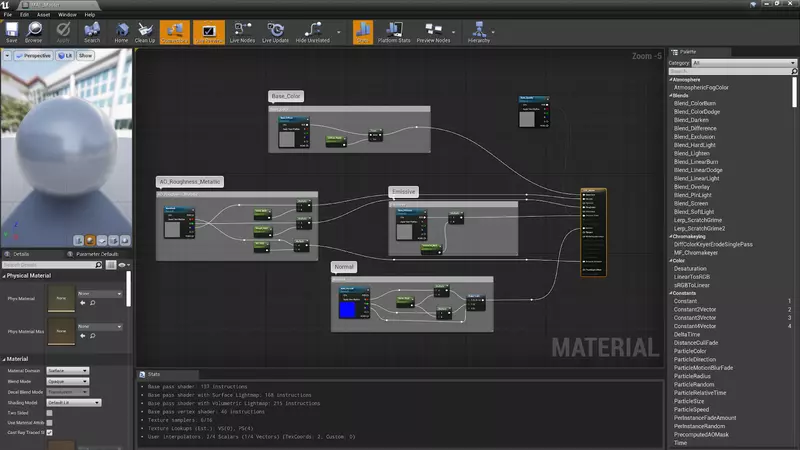The width and height of the screenshot is (800, 450).
Task: Collapse the Physical Material section
Action: [x=4, y=276]
